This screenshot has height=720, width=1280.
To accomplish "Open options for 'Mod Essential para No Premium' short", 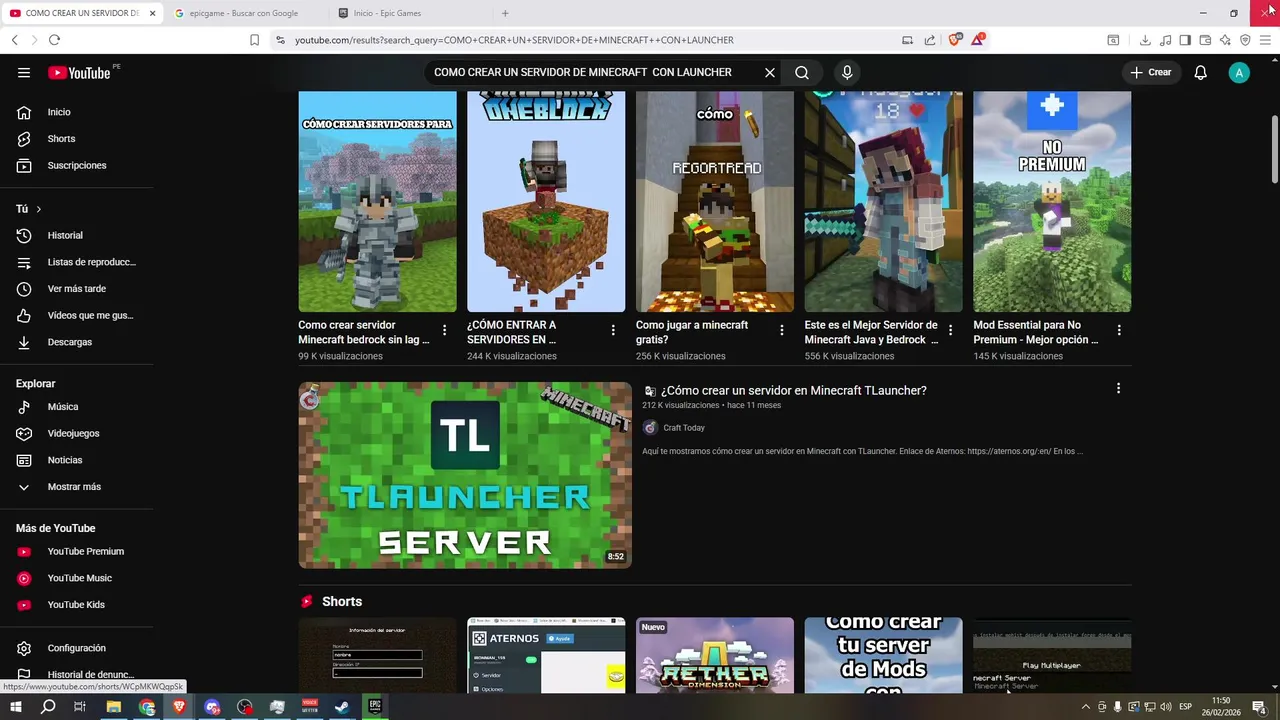I will pos(1119,330).
